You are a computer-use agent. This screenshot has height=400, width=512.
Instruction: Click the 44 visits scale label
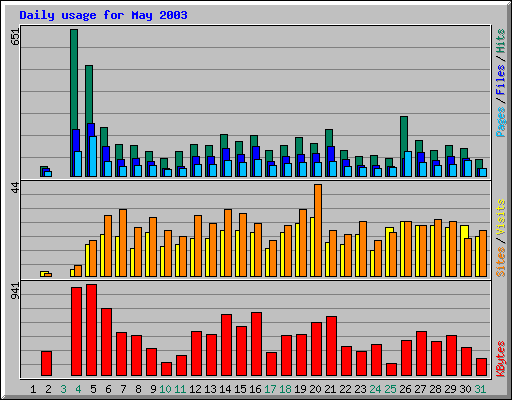click(15, 189)
